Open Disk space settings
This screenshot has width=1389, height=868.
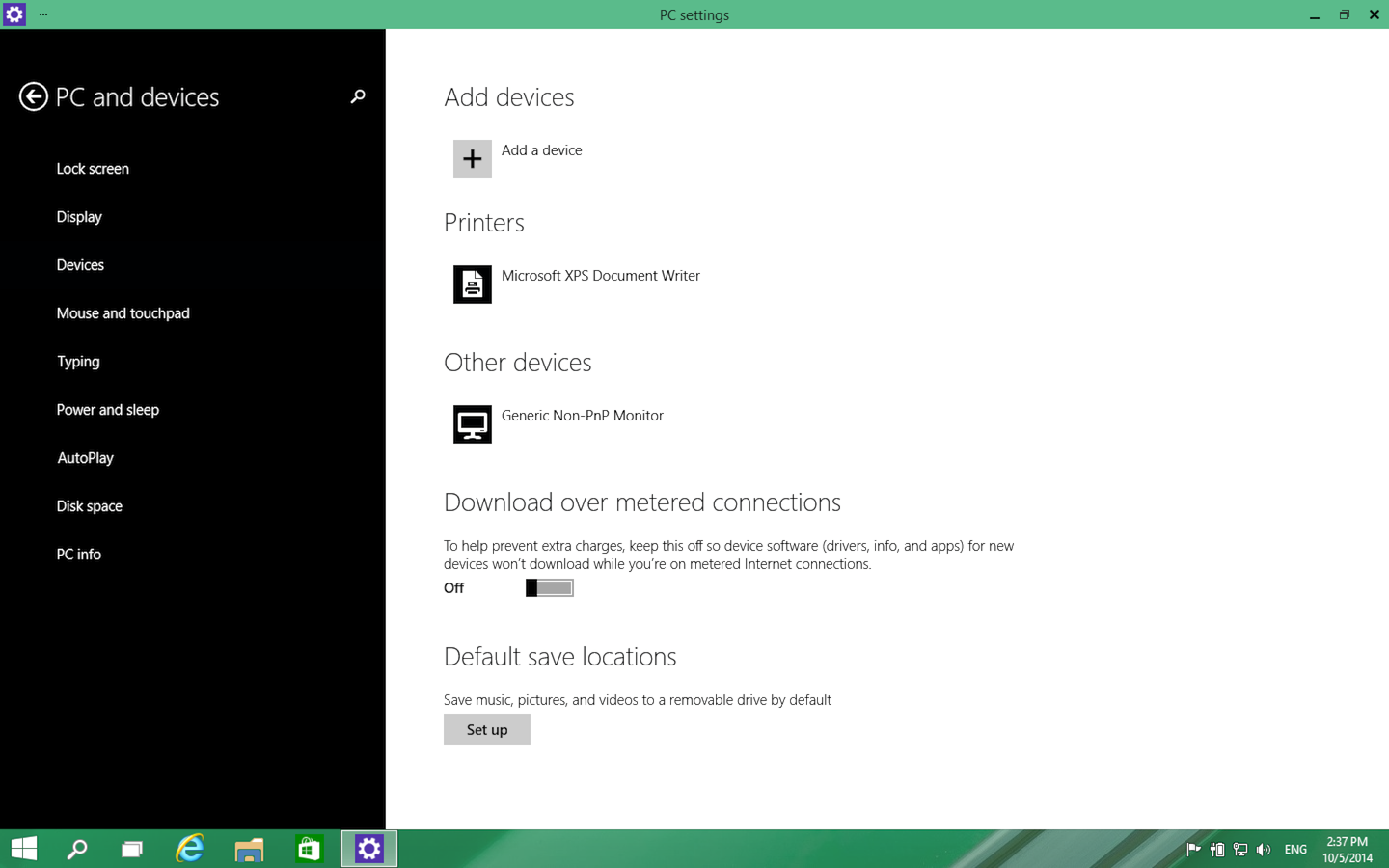click(x=90, y=506)
